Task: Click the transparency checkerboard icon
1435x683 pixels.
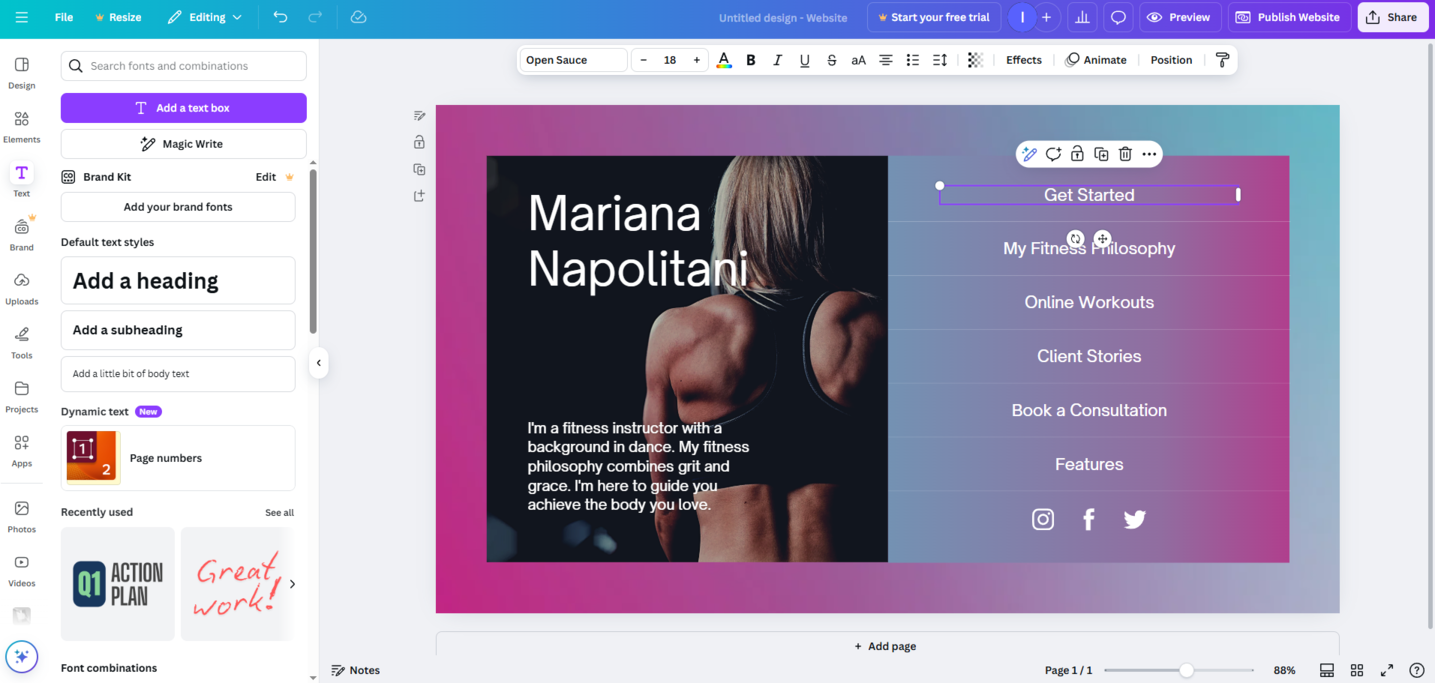Action: pyautogui.click(x=975, y=60)
